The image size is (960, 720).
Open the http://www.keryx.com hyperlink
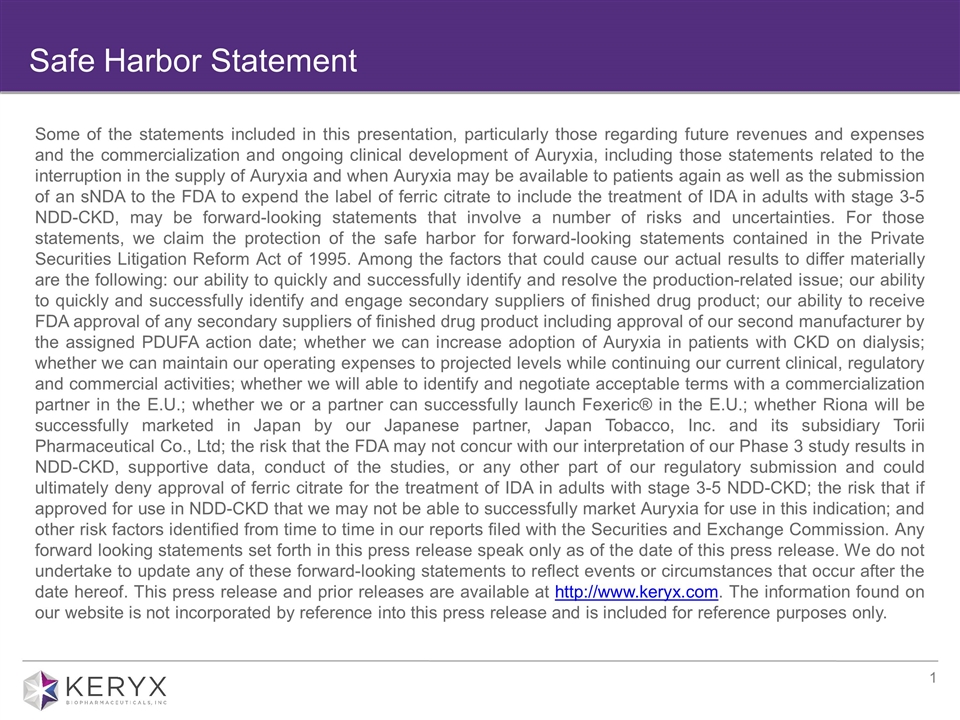click(x=636, y=593)
